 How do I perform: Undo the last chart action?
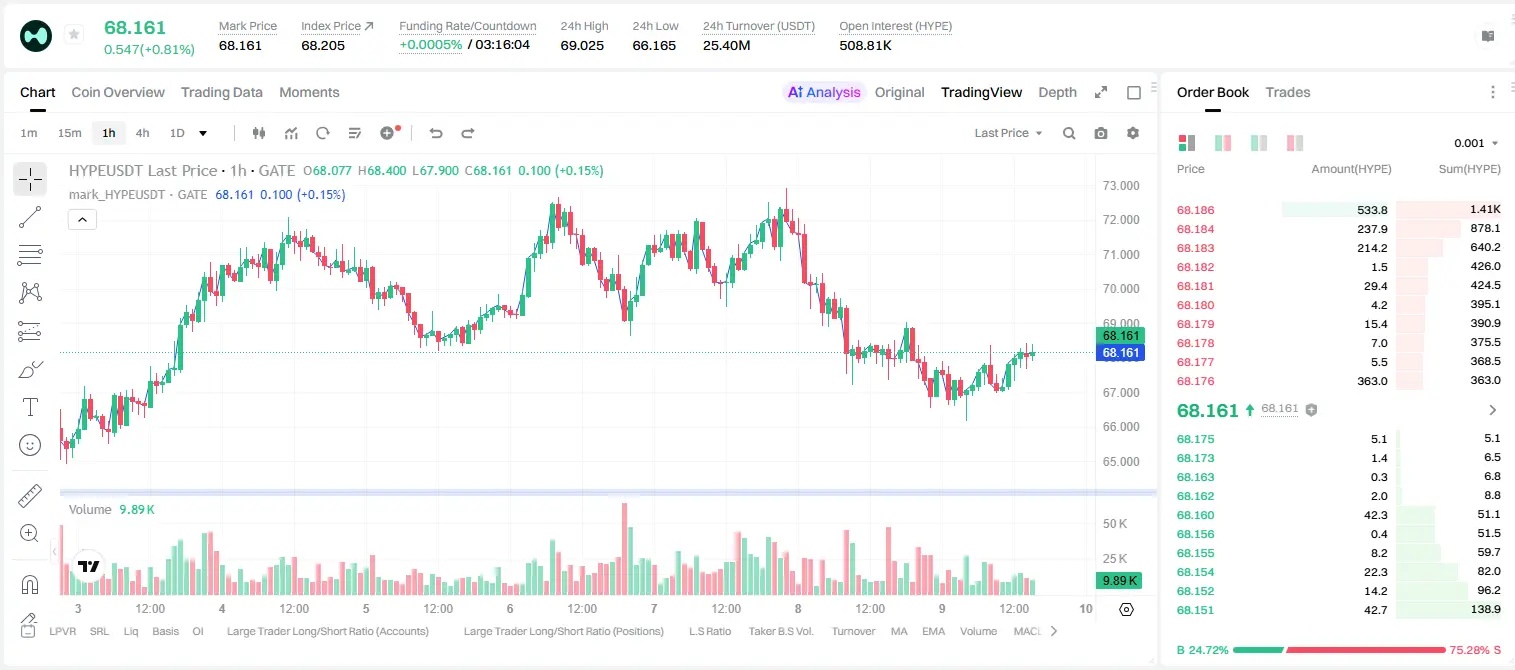[x=435, y=133]
